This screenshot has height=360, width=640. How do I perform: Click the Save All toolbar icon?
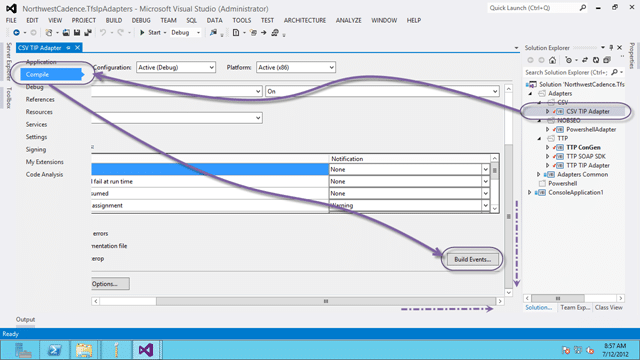point(88,33)
